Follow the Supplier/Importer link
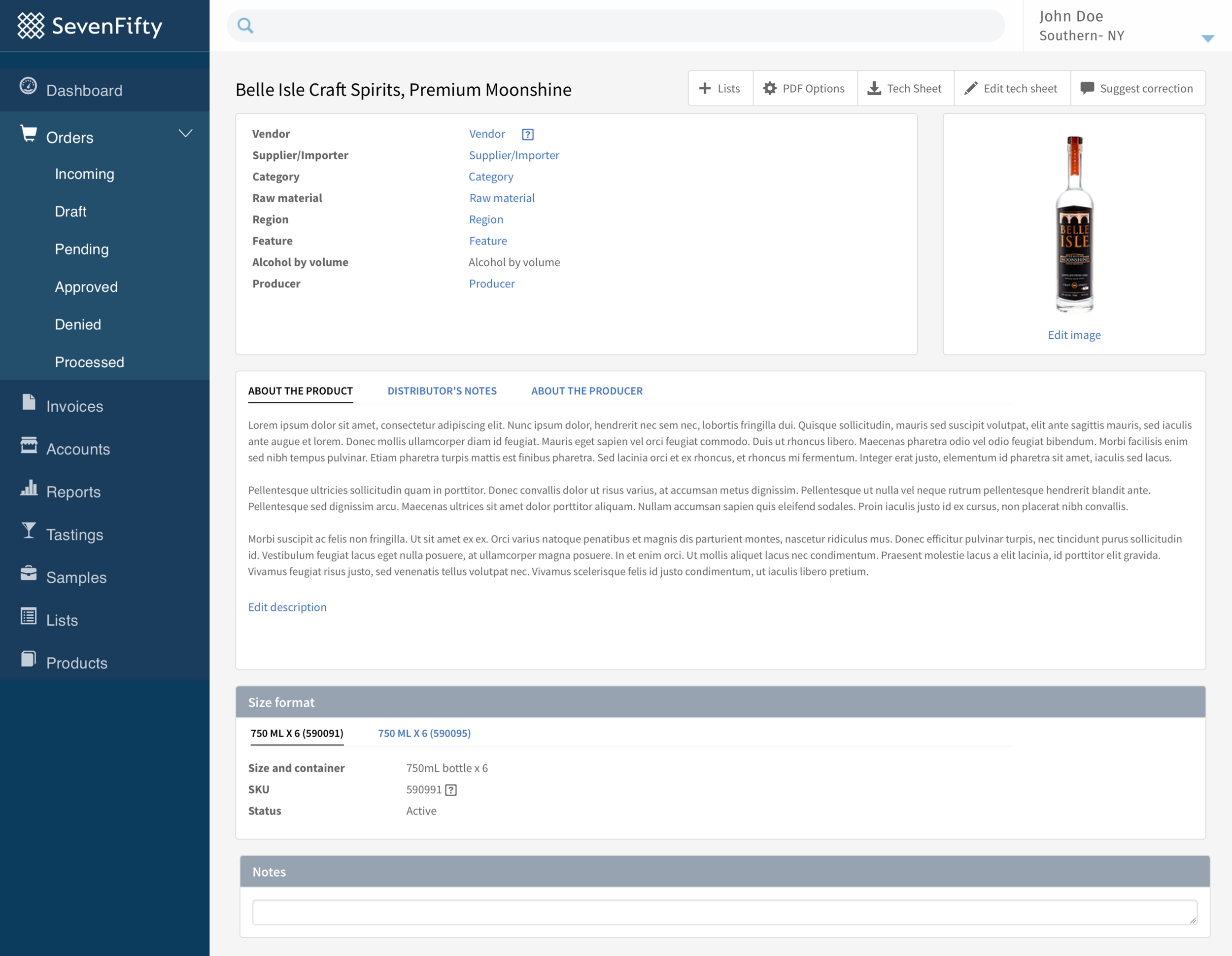The image size is (1232, 956). tap(514, 155)
